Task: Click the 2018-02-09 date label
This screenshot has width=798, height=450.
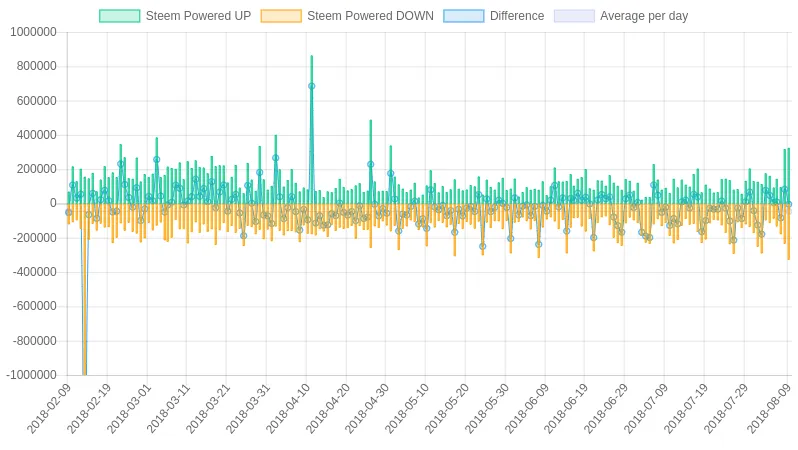Action: 49,408
